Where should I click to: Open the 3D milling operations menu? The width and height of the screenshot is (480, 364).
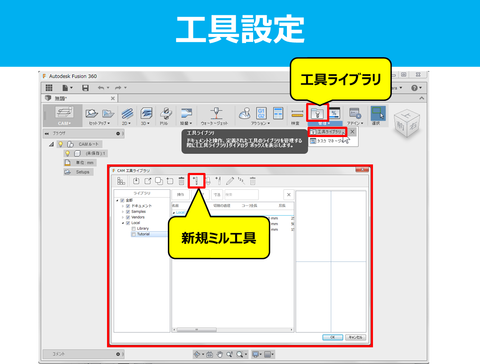coord(146,116)
